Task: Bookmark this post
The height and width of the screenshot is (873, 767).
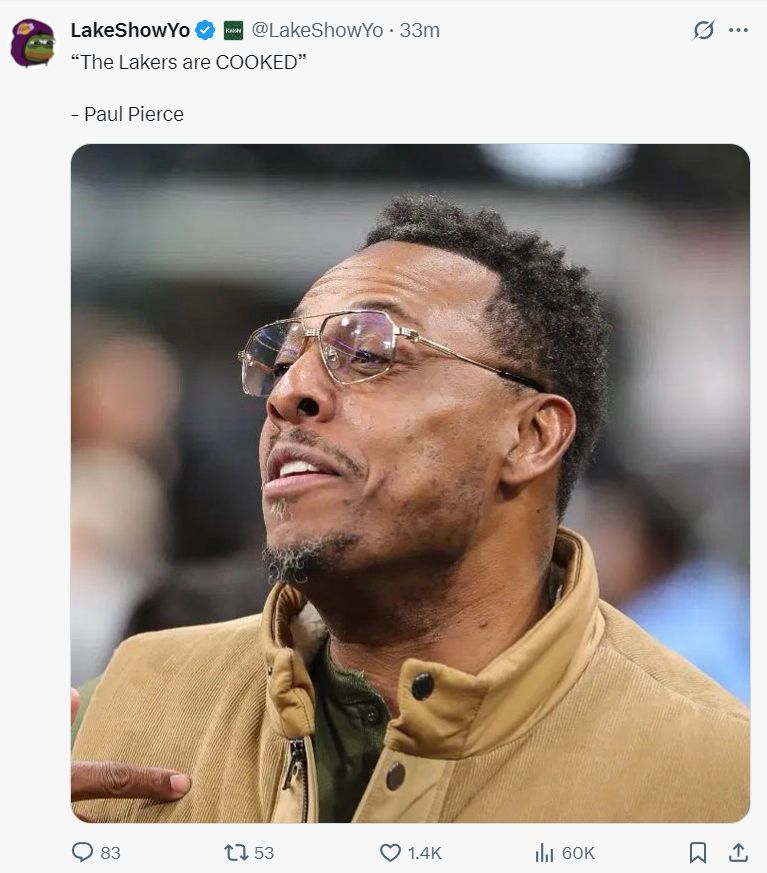Action: tap(698, 852)
